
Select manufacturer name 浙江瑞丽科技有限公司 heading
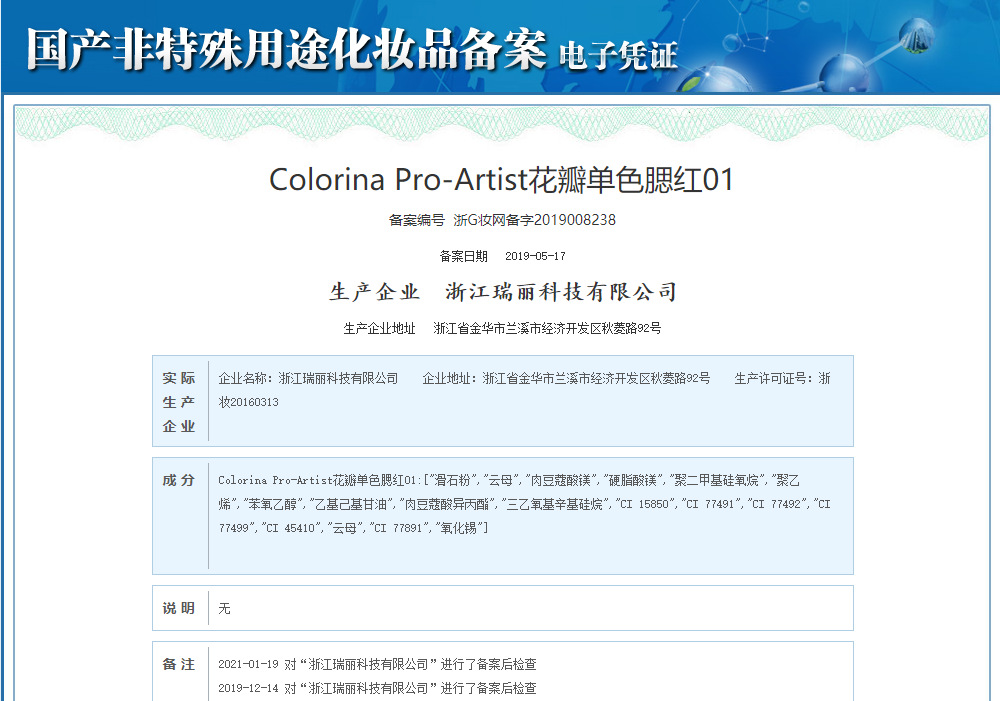pos(561,292)
